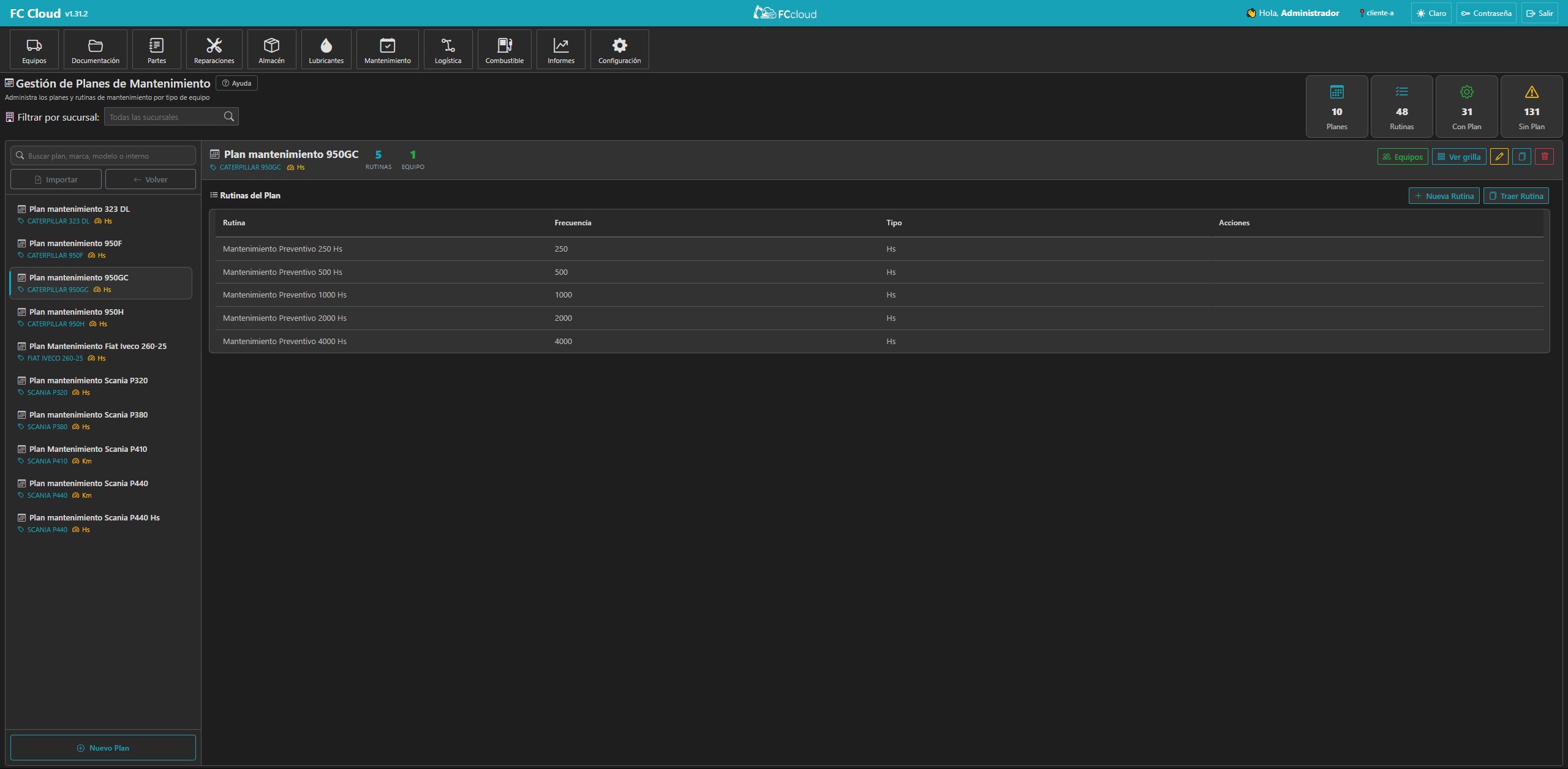Open the Reparaciones tools module
The image size is (1568, 769).
click(x=214, y=50)
